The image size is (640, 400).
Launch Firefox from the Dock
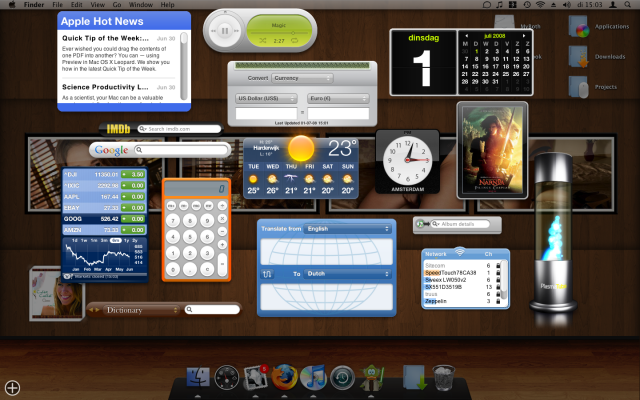[284, 377]
